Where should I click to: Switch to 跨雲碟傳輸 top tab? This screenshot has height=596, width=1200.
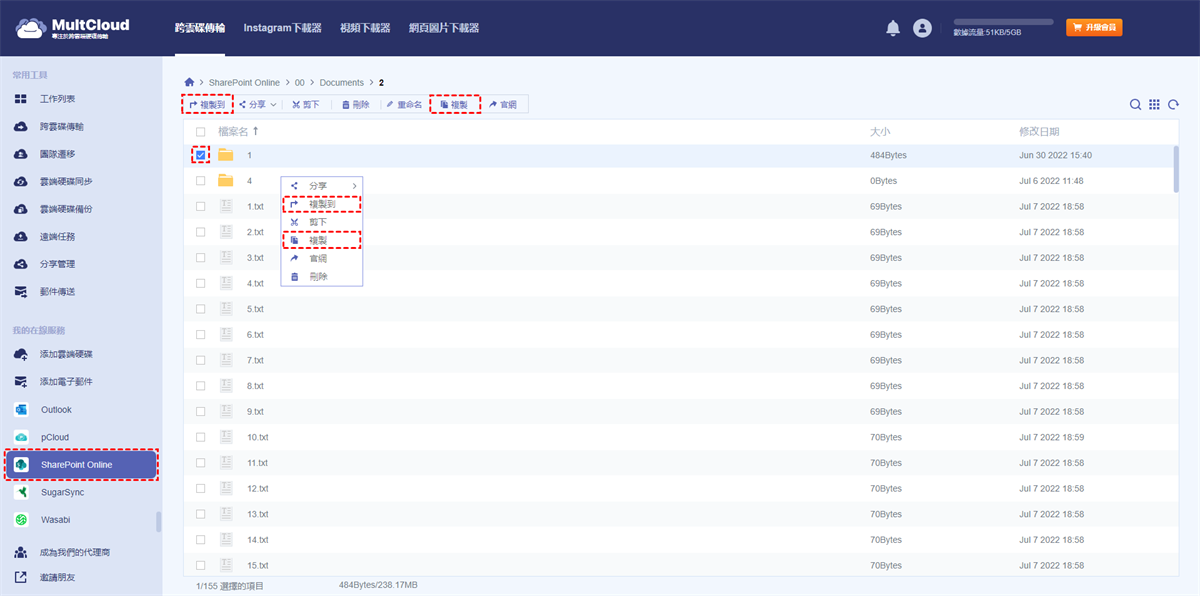tap(200, 28)
